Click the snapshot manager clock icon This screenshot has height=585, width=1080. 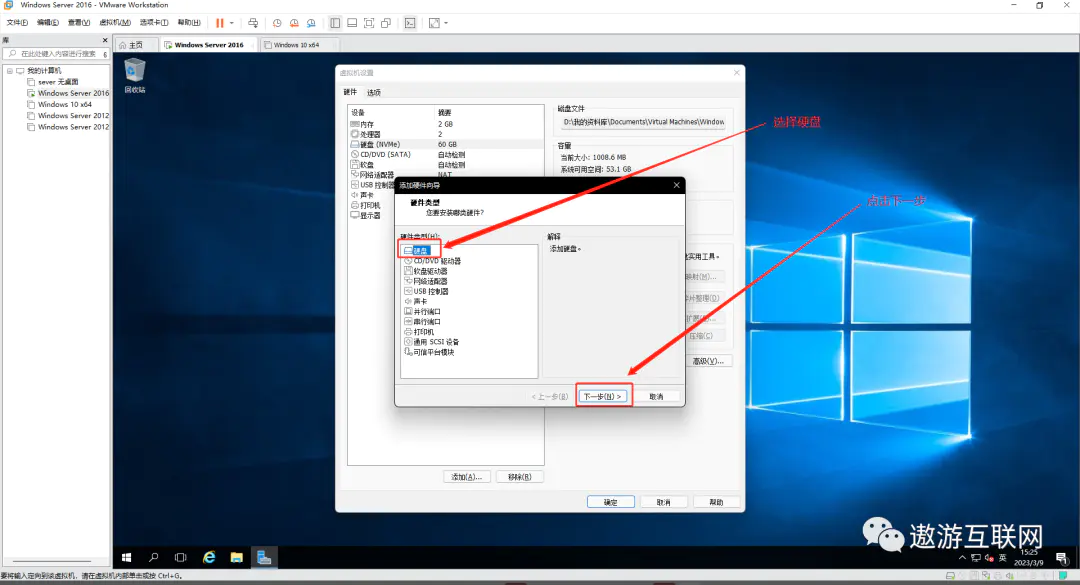[x=311, y=22]
